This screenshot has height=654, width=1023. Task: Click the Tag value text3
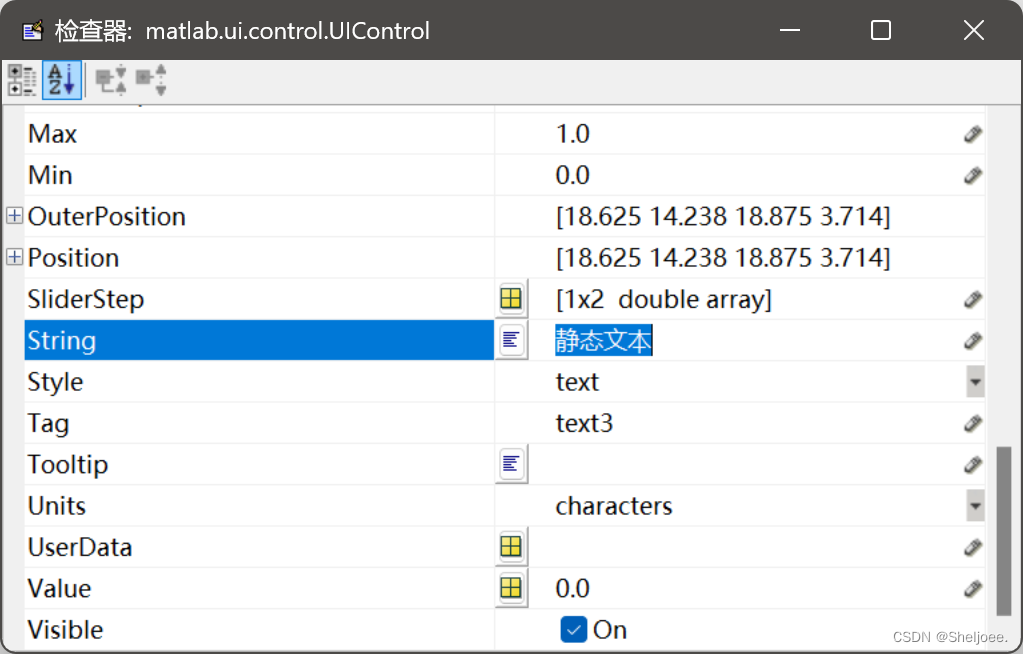pyautogui.click(x=584, y=422)
